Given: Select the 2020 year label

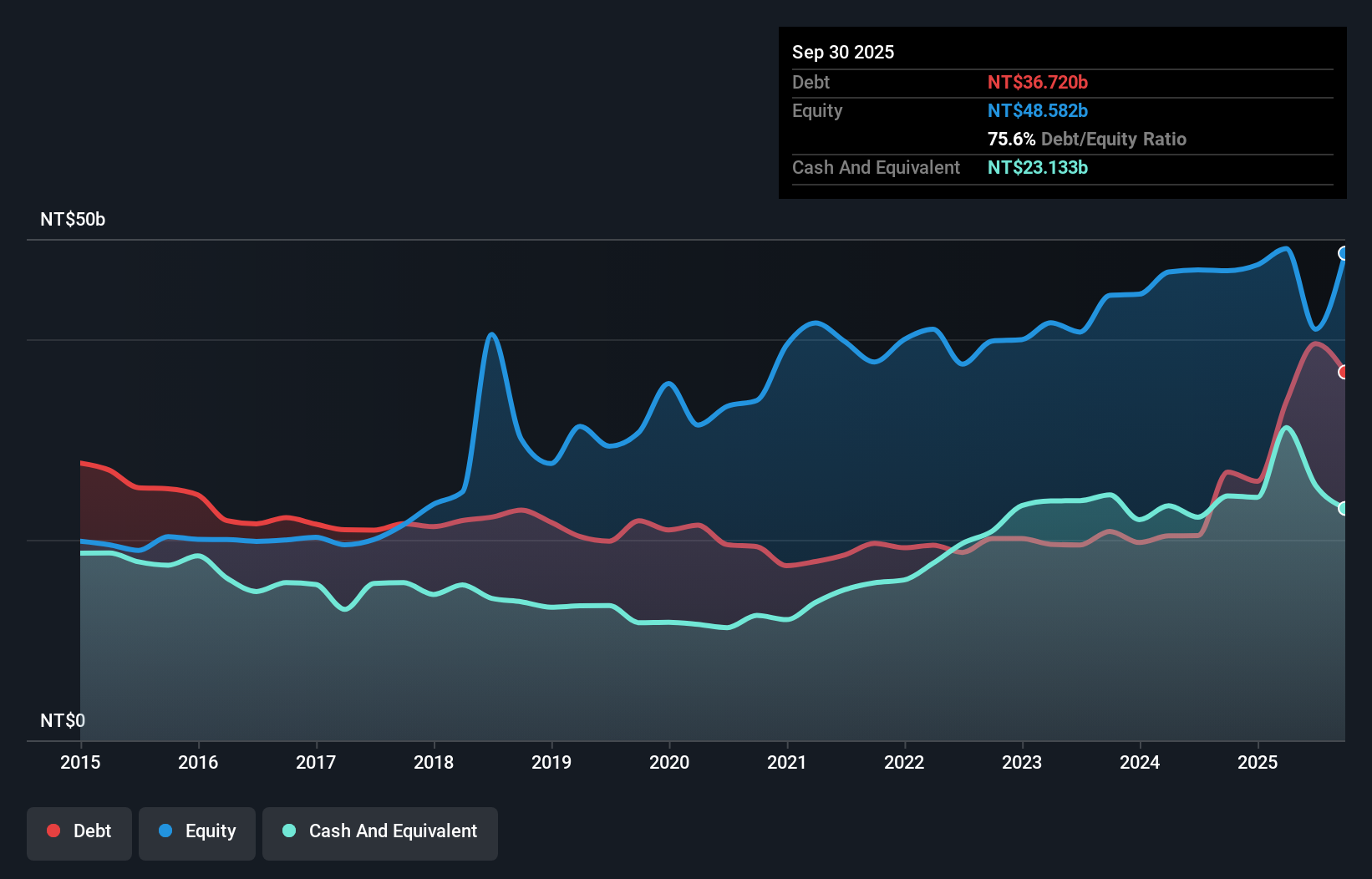Looking at the screenshot, I should click(668, 762).
